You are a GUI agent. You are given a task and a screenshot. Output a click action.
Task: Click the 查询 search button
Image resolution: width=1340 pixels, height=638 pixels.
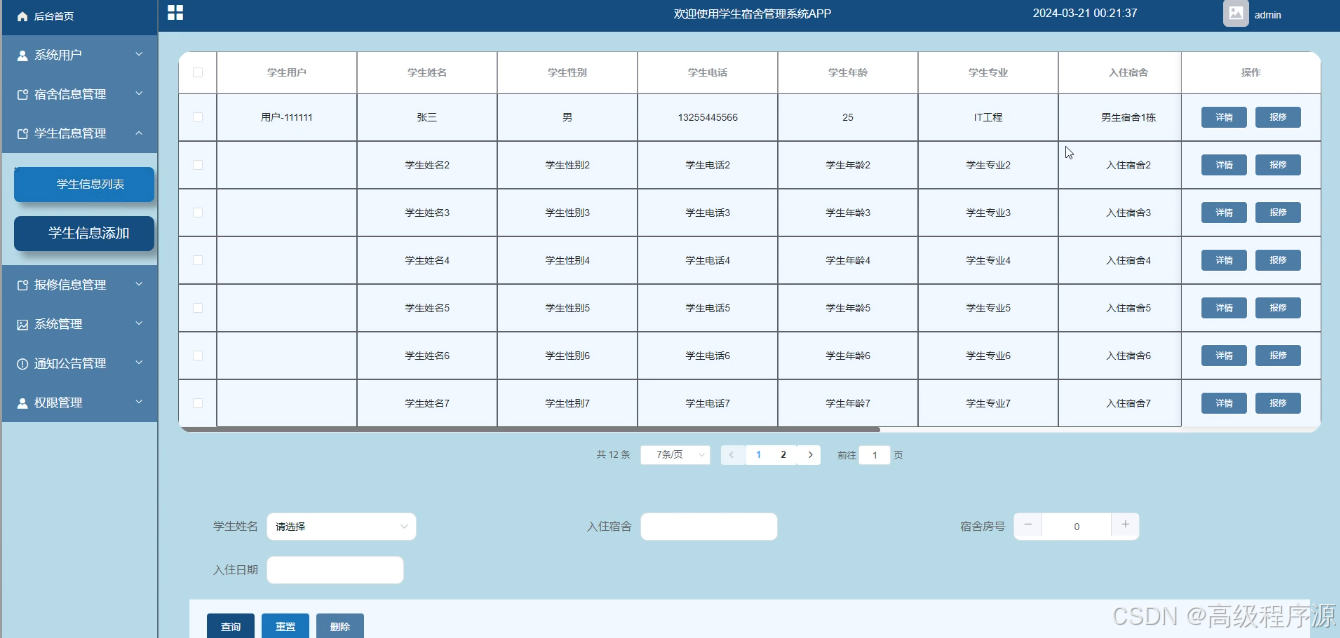[231, 626]
